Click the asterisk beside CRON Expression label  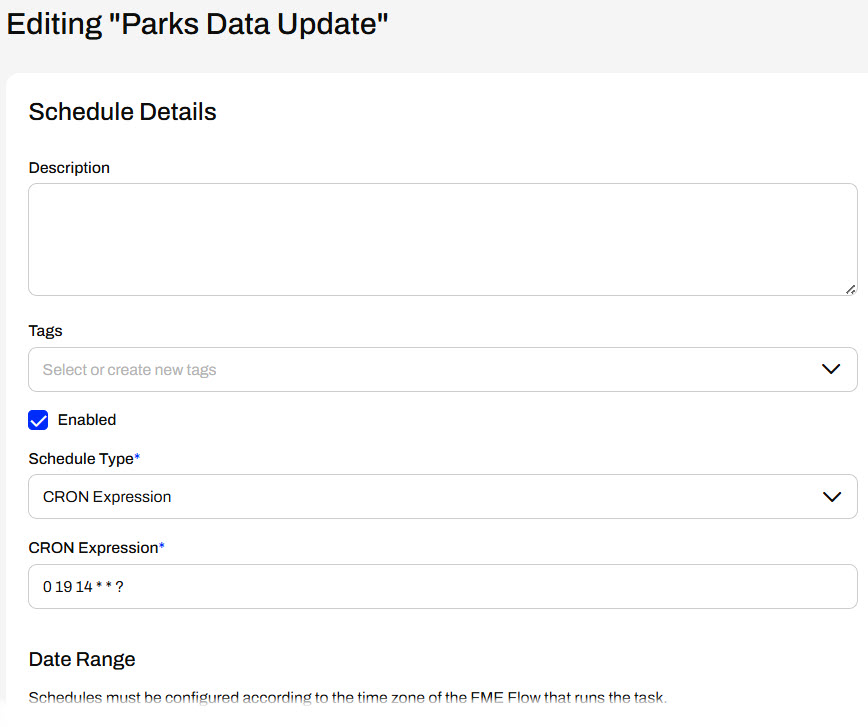tap(162, 547)
